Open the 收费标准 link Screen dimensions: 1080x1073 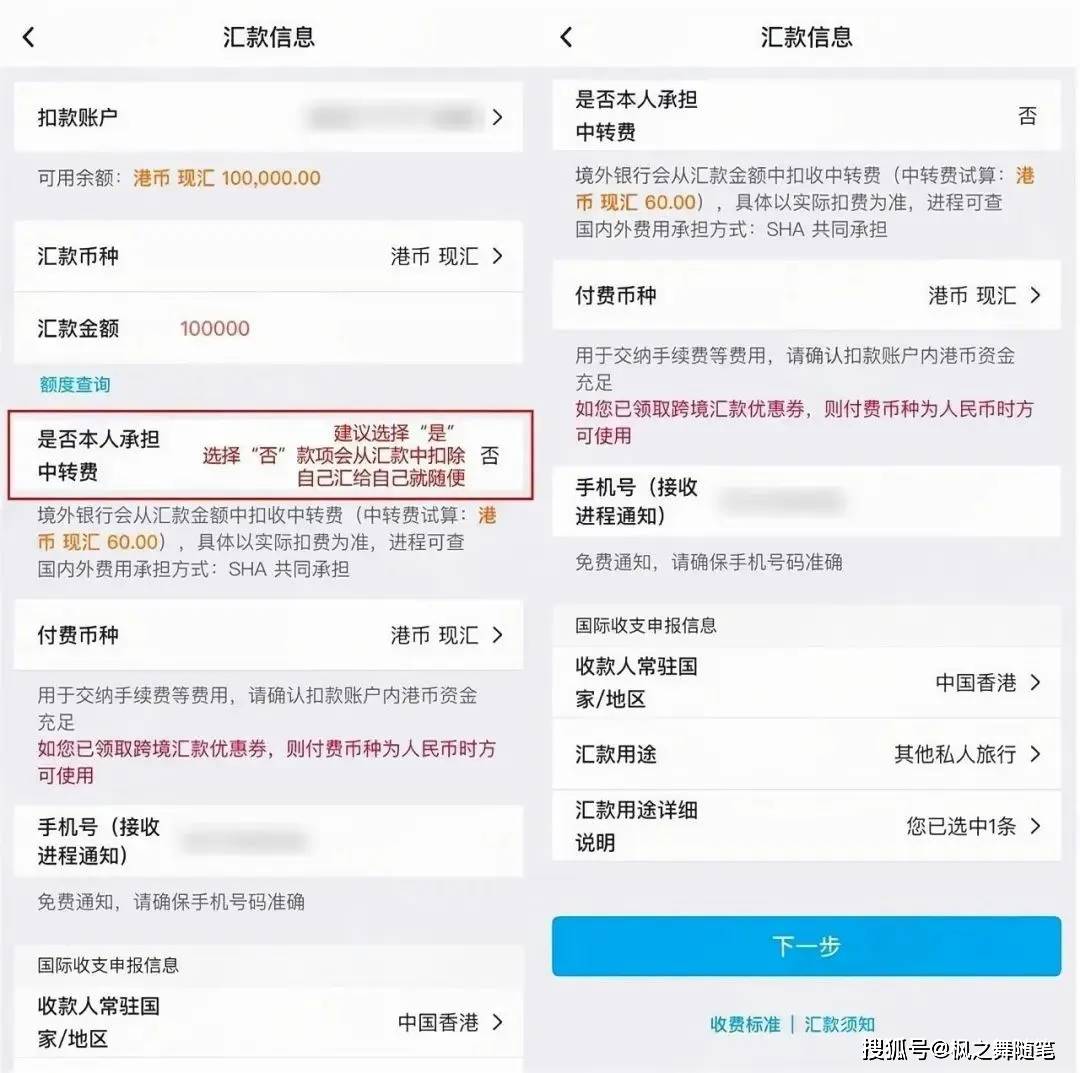pos(745,1024)
